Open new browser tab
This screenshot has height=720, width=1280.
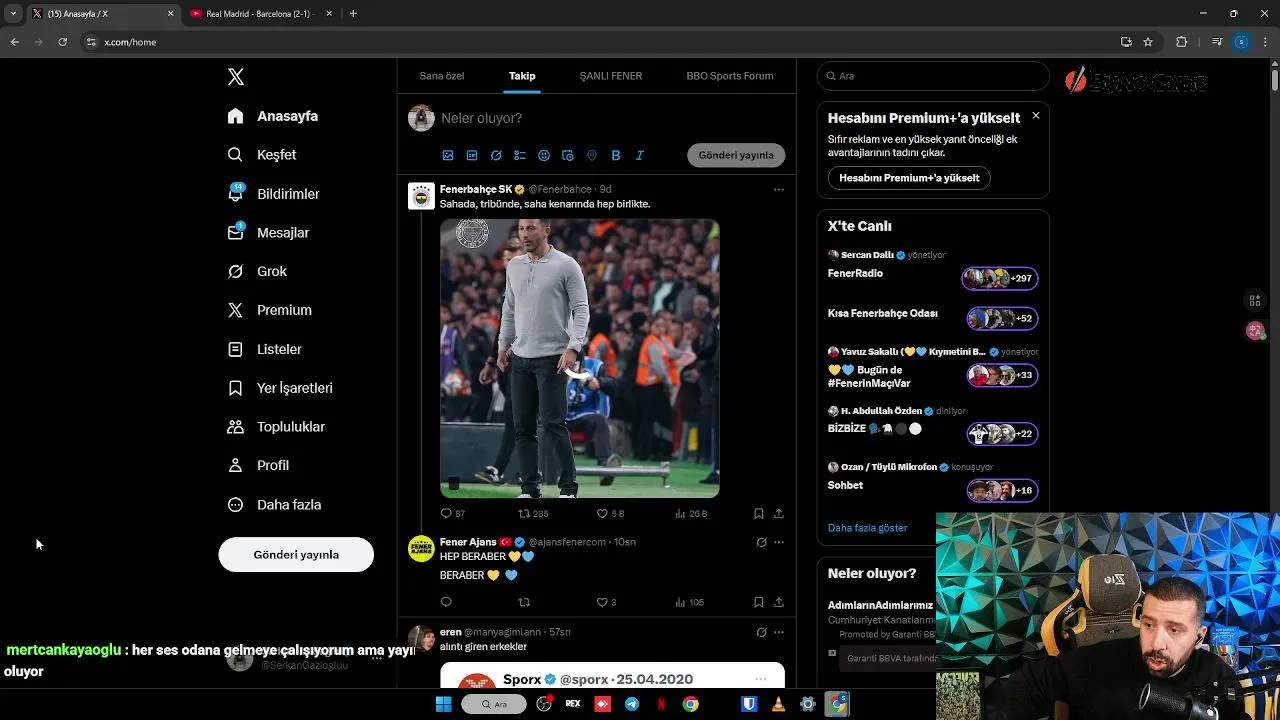click(x=353, y=14)
